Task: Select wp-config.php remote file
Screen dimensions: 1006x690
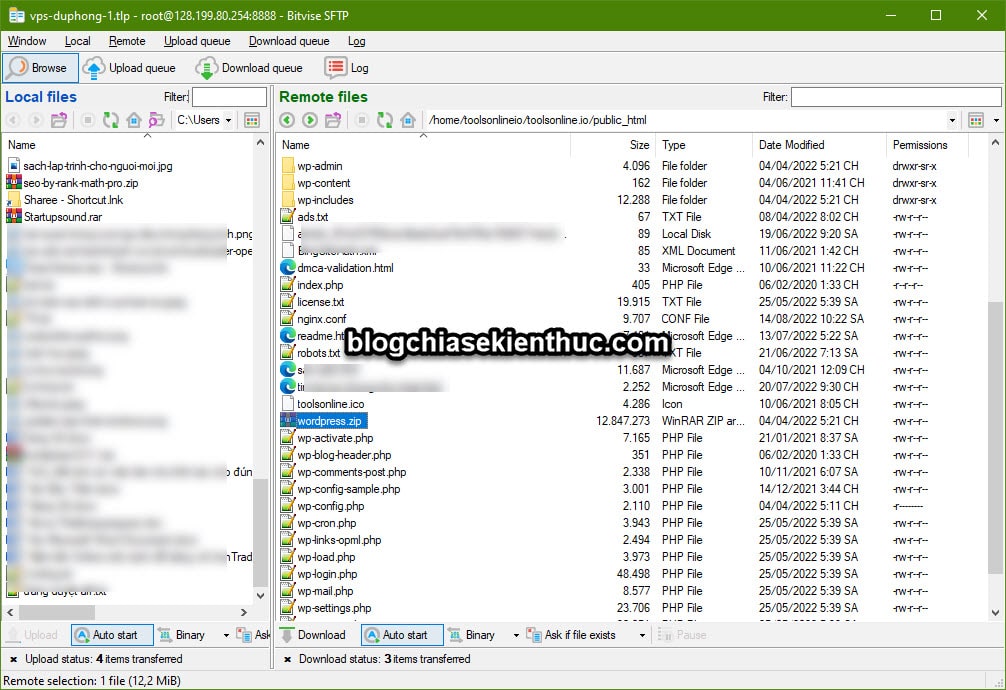Action: (x=330, y=506)
